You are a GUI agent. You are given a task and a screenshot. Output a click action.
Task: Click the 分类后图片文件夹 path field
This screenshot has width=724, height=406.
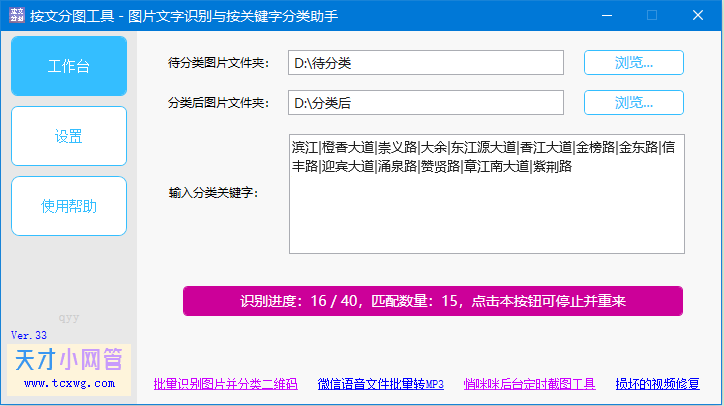click(x=426, y=103)
